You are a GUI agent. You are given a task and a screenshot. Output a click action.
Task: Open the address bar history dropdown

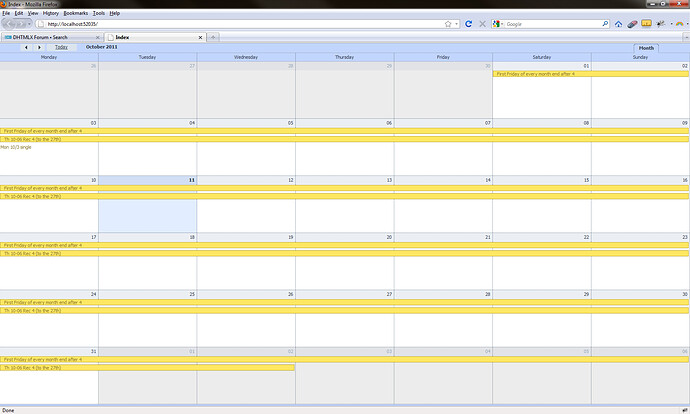coord(456,24)
